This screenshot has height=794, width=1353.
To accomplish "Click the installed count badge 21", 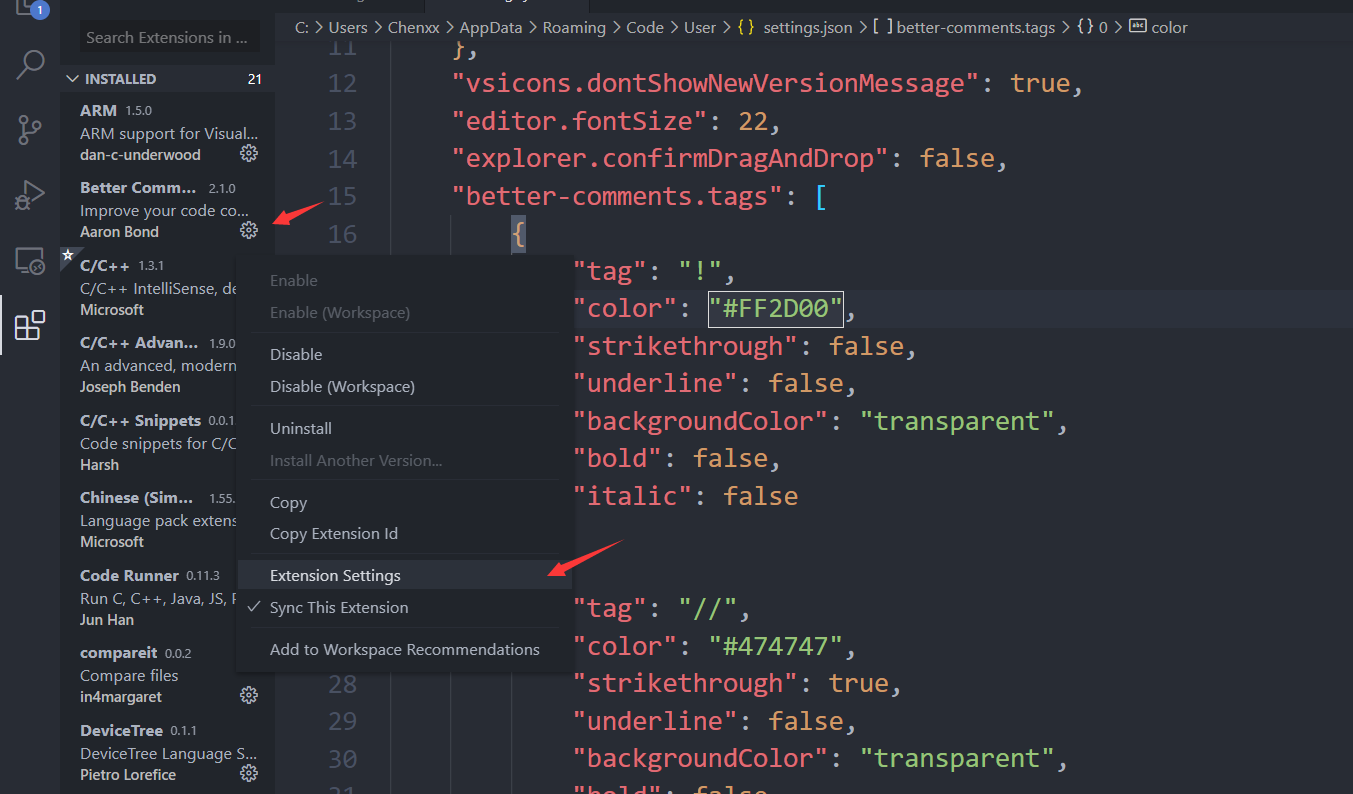I will [255, 79].
